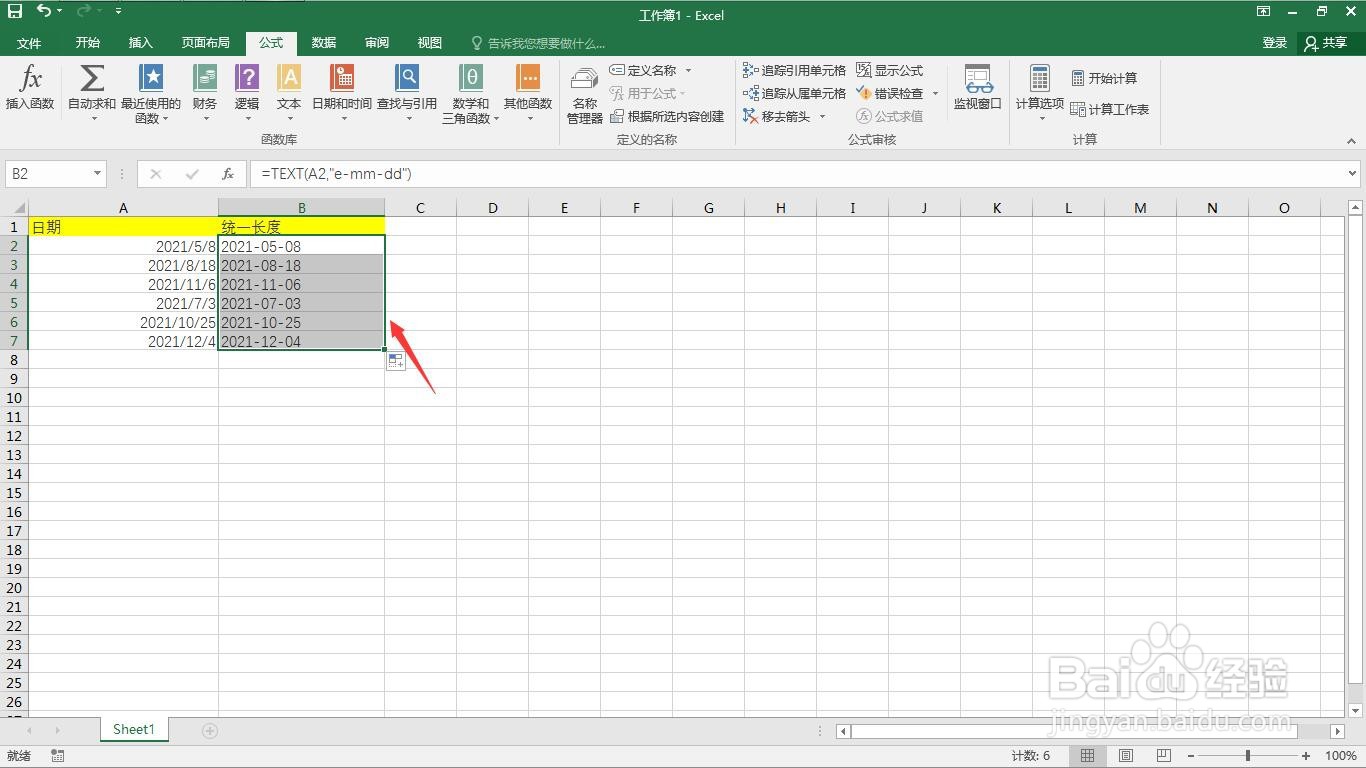This screenshot has width=1366, height=768.
Task: Click the Name Box showing B2
Action: coord(48,174)
